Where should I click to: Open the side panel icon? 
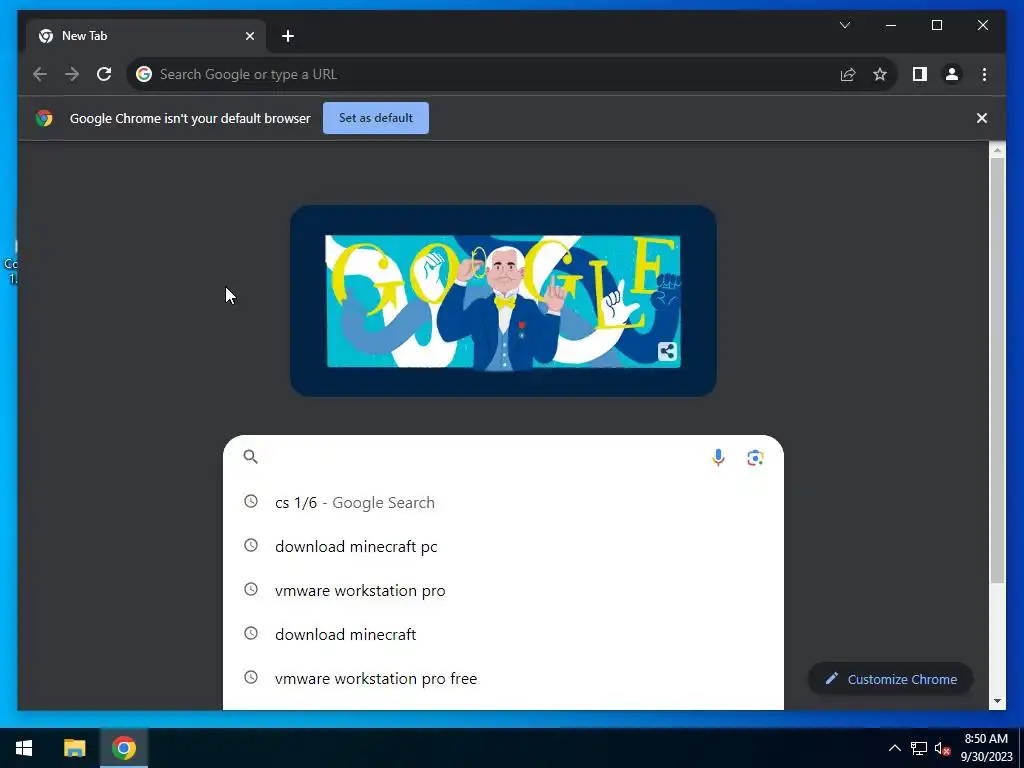point(920,74)
